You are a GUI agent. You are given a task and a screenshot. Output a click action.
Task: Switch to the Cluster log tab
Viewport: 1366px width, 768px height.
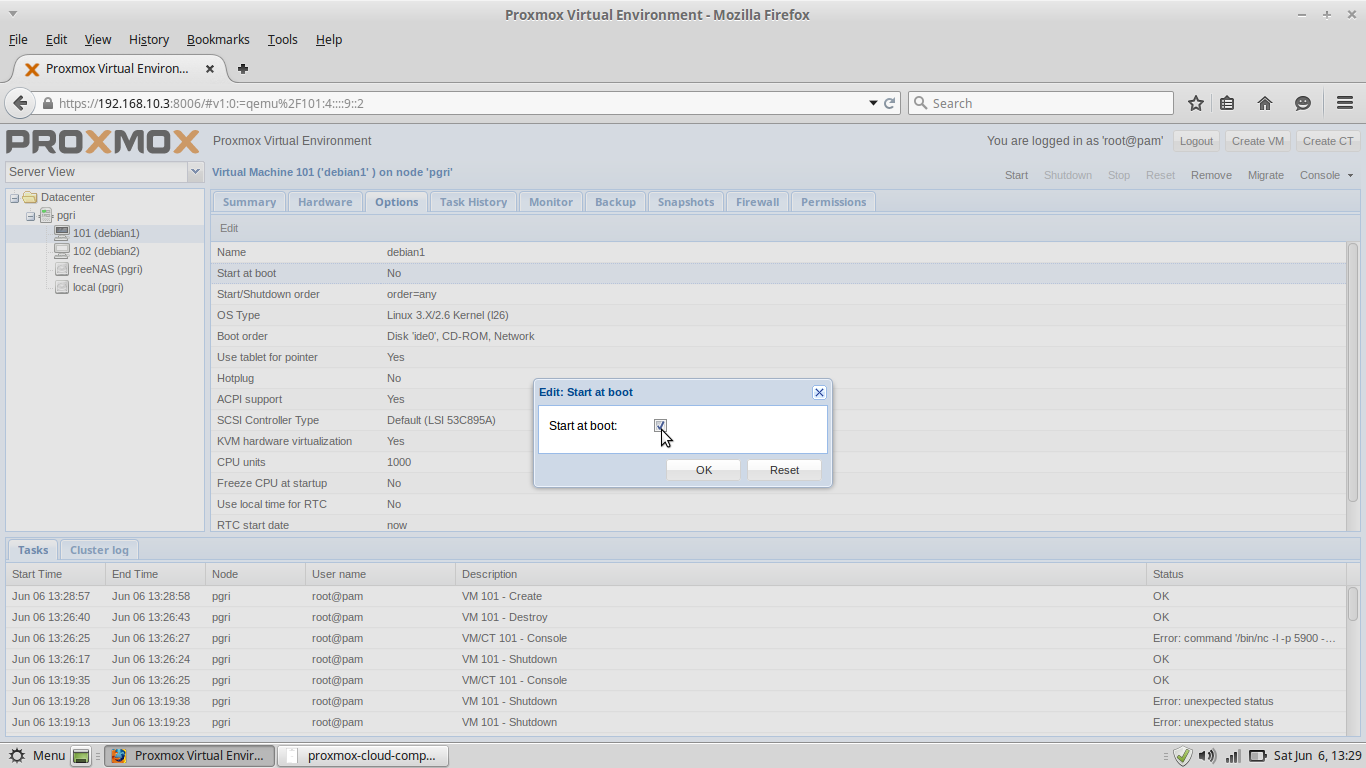point(99,550)
